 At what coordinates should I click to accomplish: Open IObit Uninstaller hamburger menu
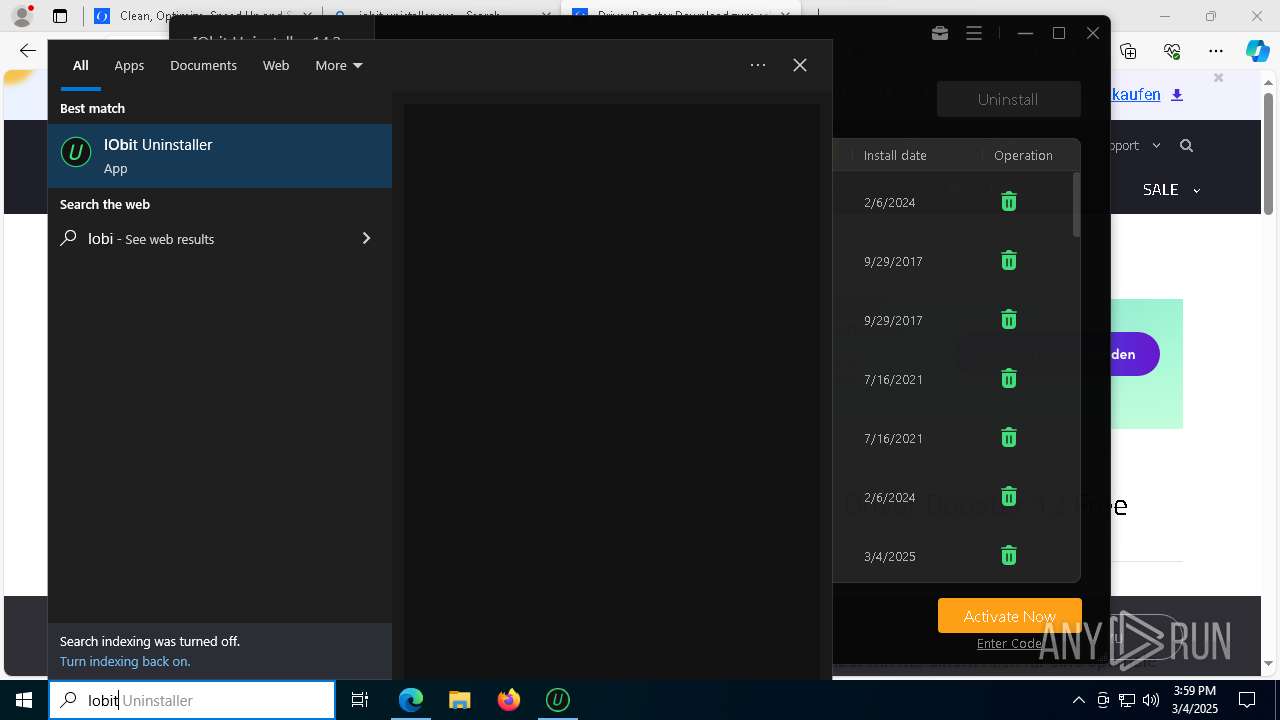[x=974, y=33]
